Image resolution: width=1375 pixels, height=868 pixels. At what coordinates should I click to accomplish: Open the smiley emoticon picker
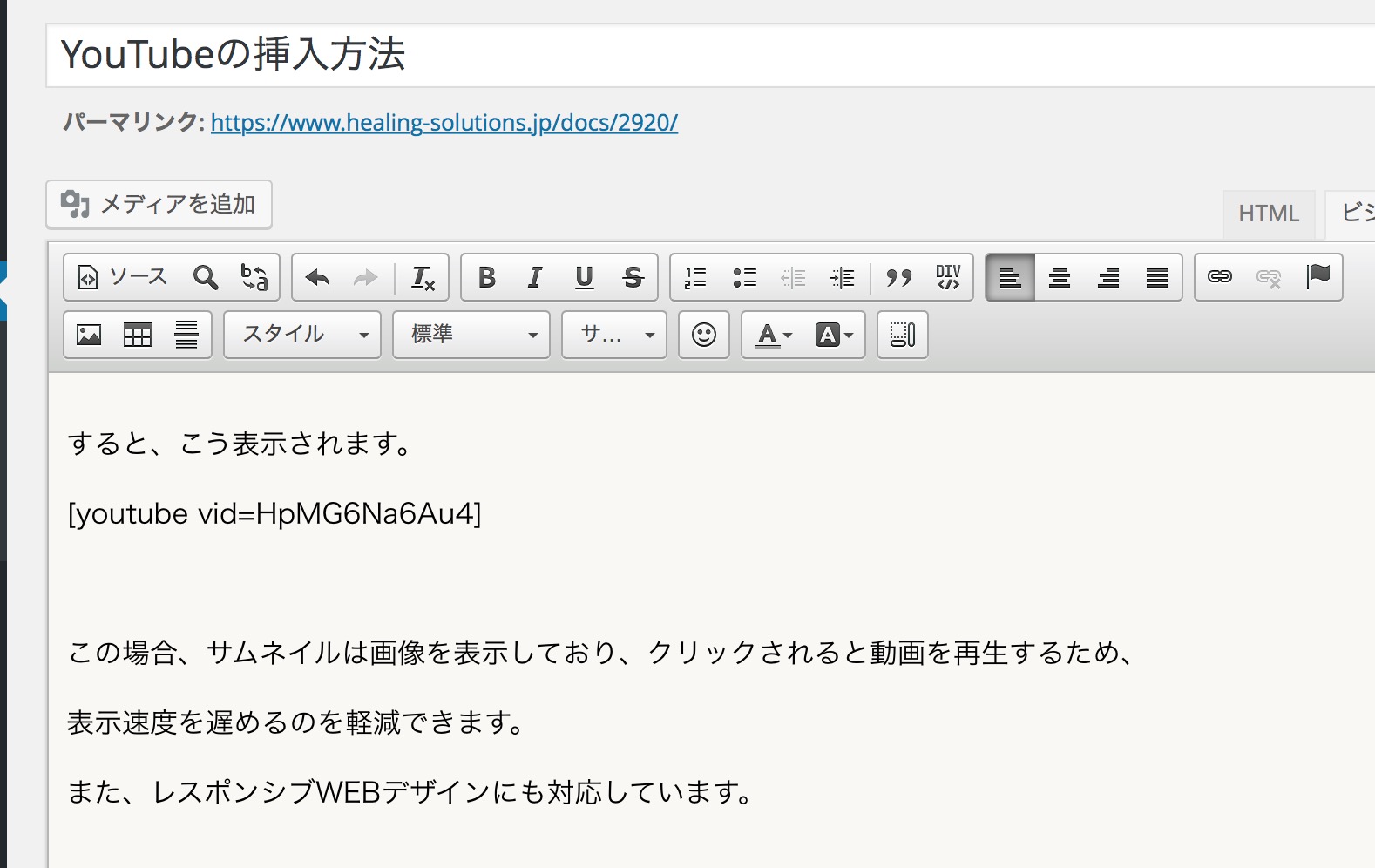click(703, 335)
